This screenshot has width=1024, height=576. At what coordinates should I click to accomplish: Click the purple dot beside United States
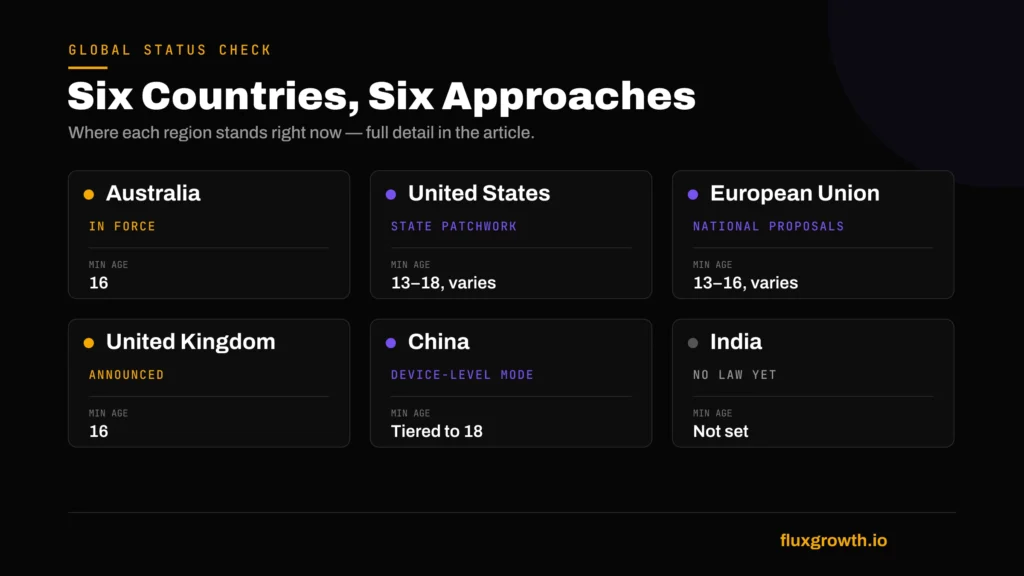pyautogui.click(x=391, y=195)
